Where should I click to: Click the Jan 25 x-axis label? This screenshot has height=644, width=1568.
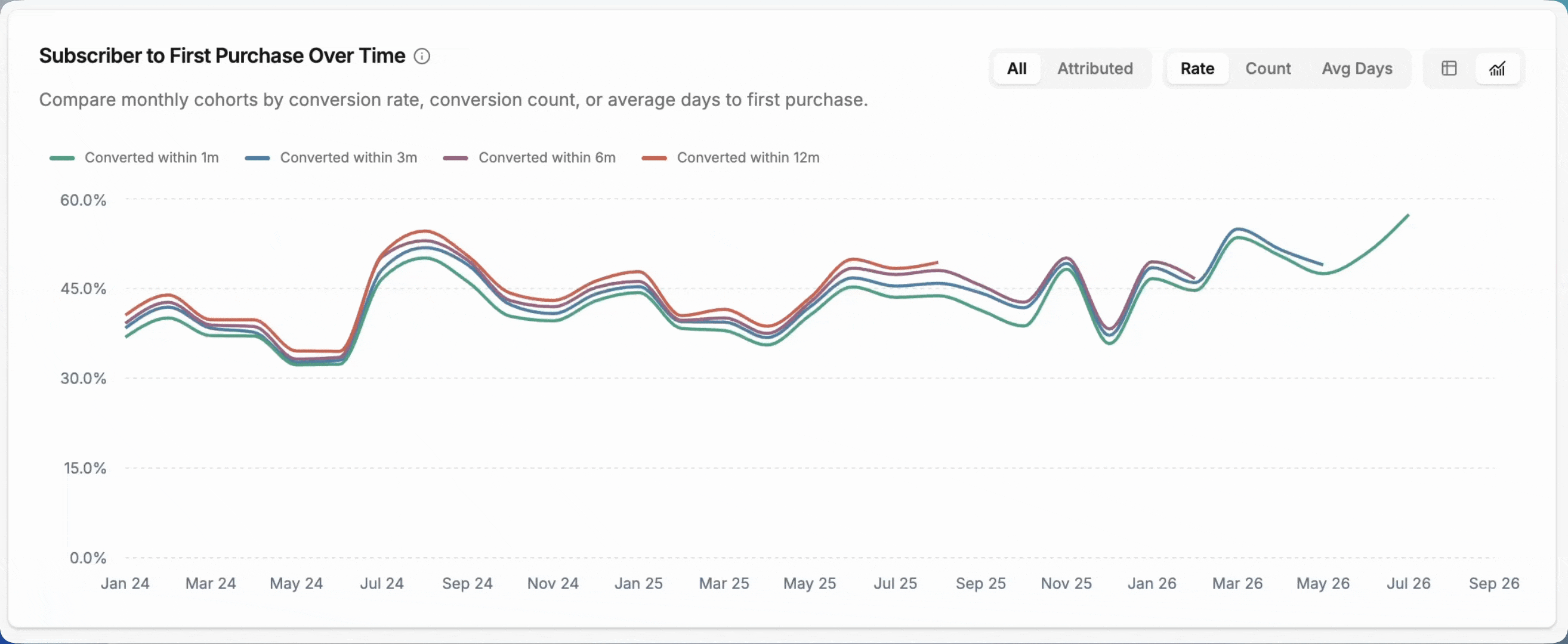coord(638,583)
